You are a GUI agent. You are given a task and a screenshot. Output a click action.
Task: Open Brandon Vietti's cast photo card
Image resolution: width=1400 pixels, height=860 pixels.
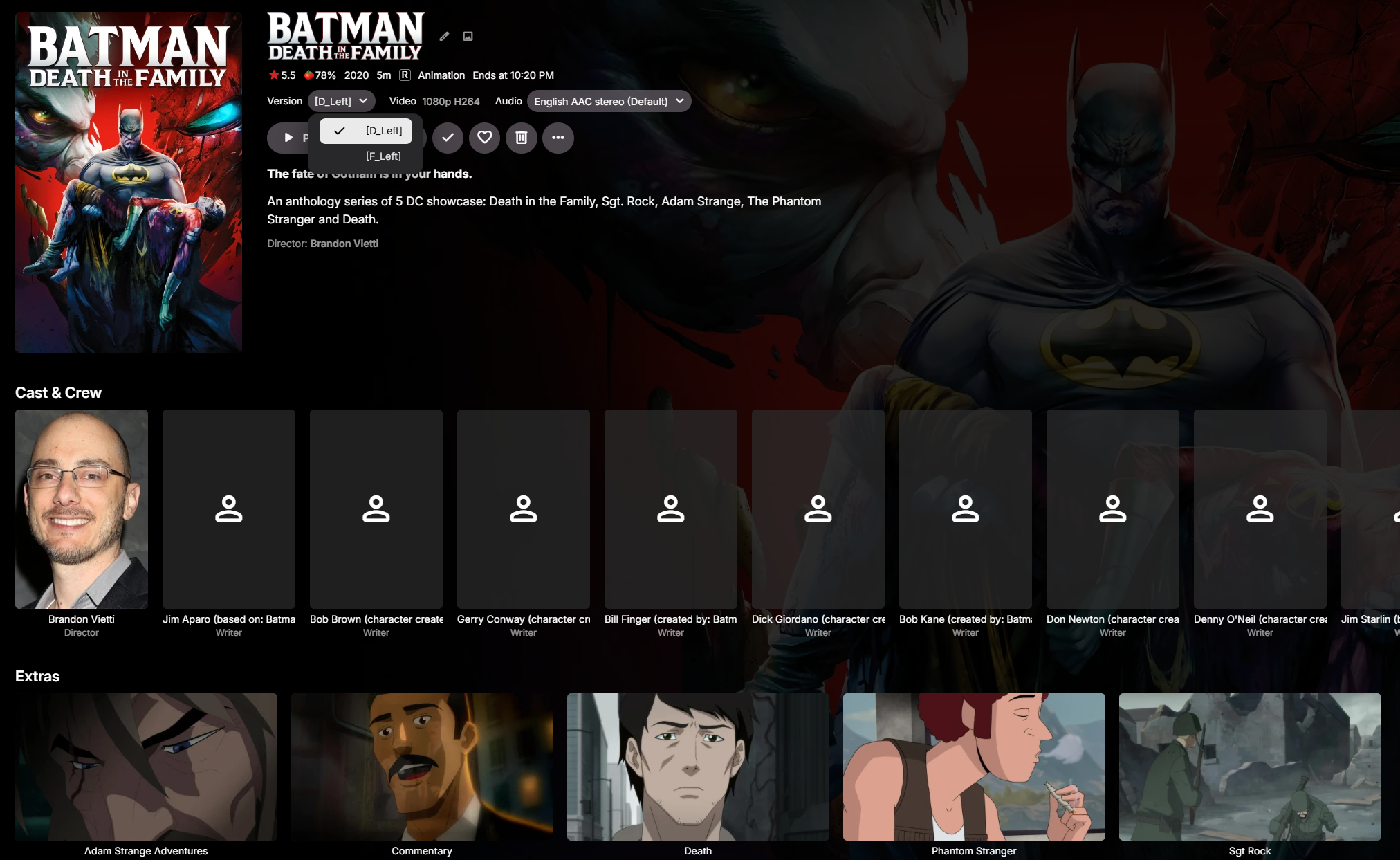82,509
